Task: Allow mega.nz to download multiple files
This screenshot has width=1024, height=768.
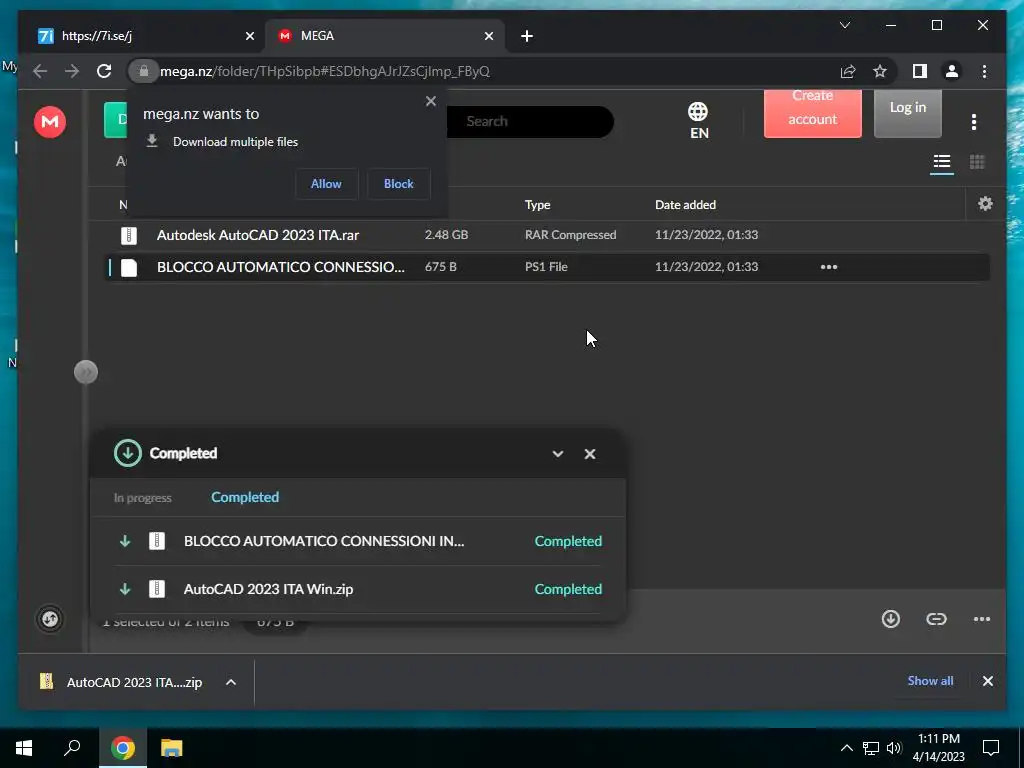Action: (326, 184)
